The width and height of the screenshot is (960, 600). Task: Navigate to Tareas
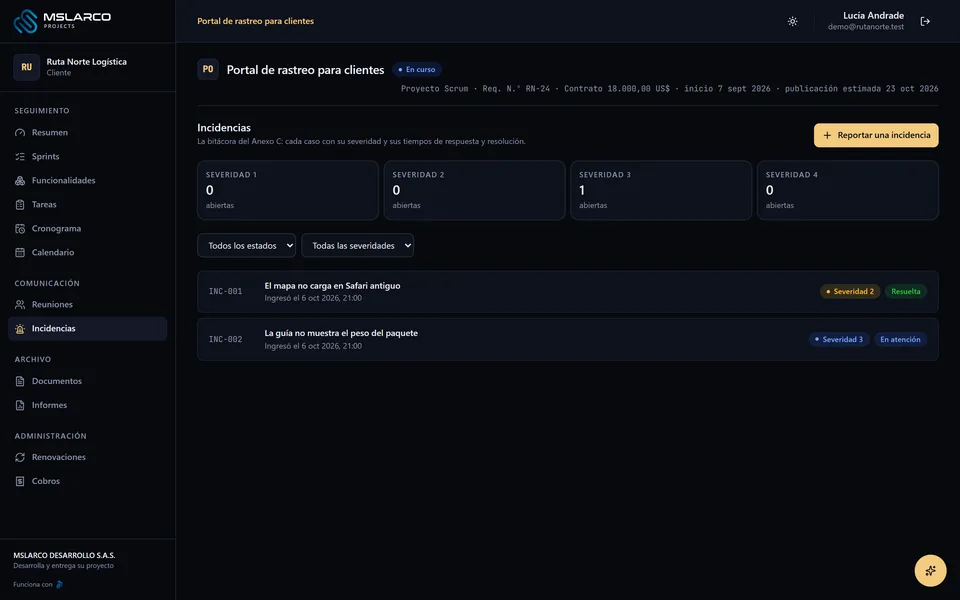[x=88, y=204]
